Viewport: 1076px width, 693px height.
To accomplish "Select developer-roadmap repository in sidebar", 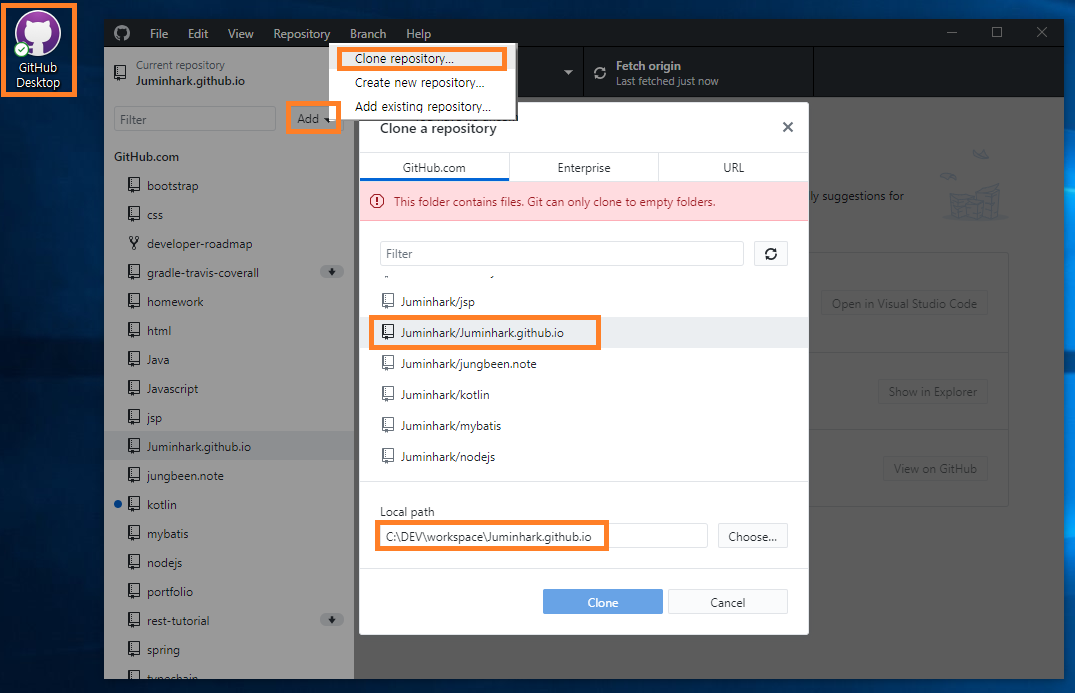I will [229, 243].
